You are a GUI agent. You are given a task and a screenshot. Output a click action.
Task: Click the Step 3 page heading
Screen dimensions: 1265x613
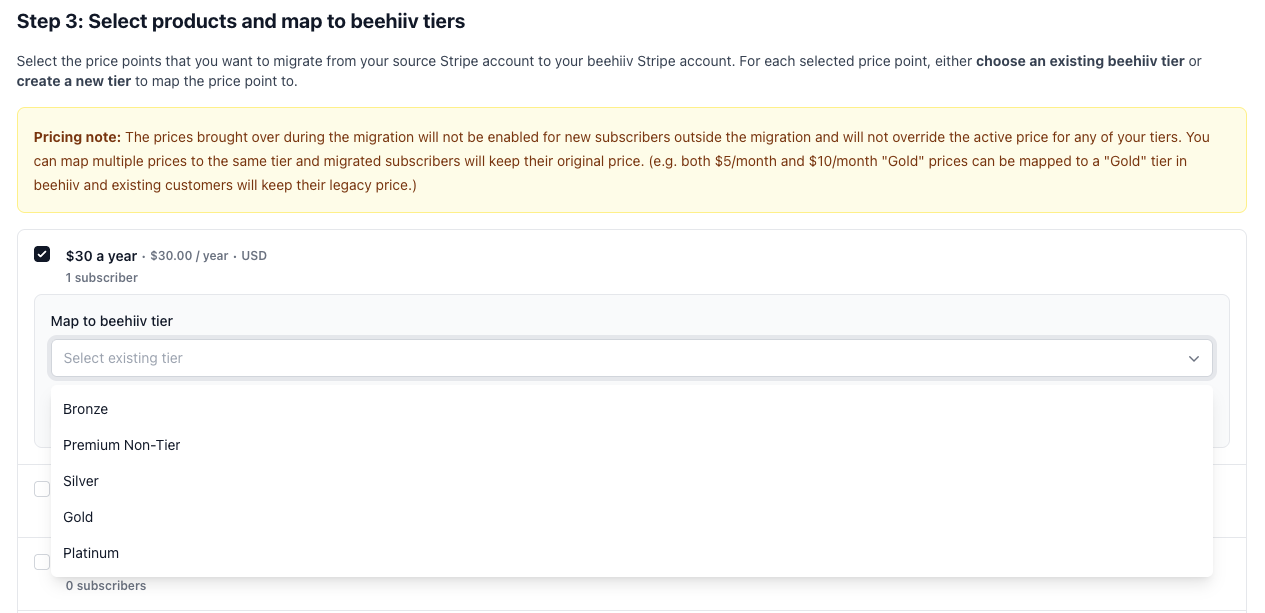241,21
